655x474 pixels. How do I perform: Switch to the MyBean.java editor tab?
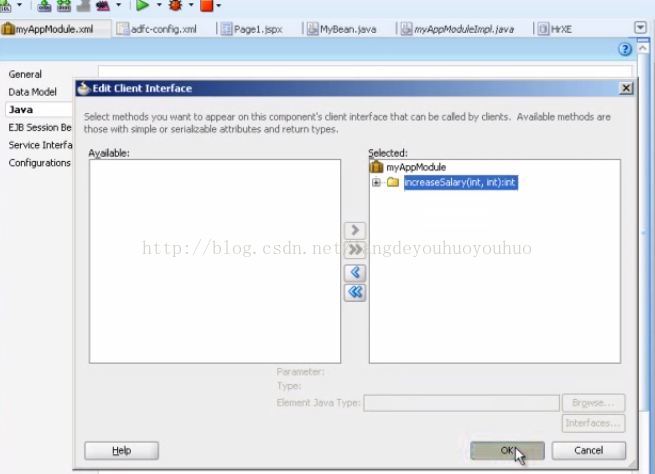[x=342, y=29]
